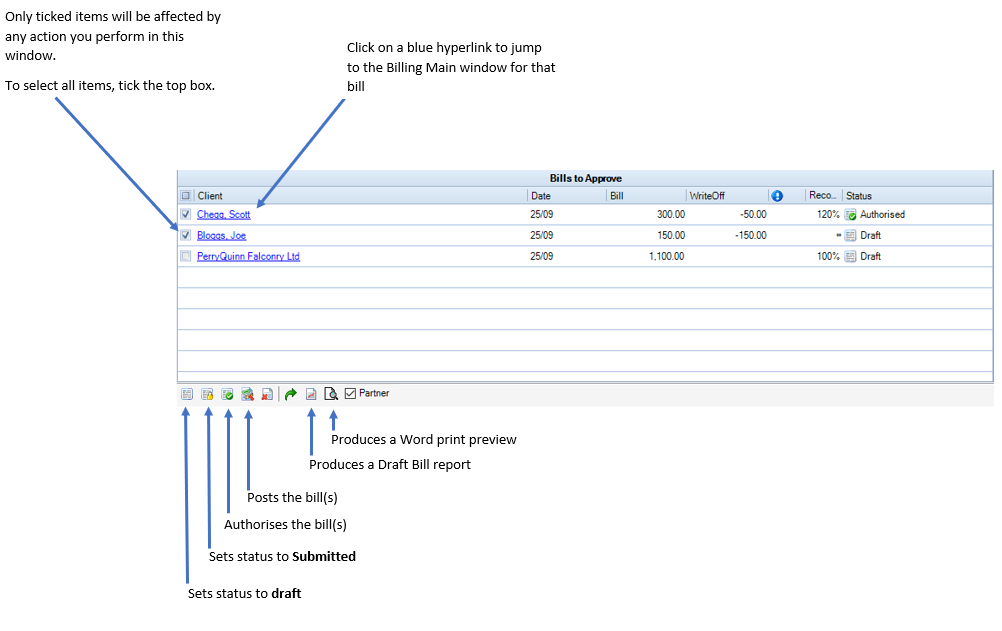Open the Bloggs, Joe bill link

tap(222, 235)
